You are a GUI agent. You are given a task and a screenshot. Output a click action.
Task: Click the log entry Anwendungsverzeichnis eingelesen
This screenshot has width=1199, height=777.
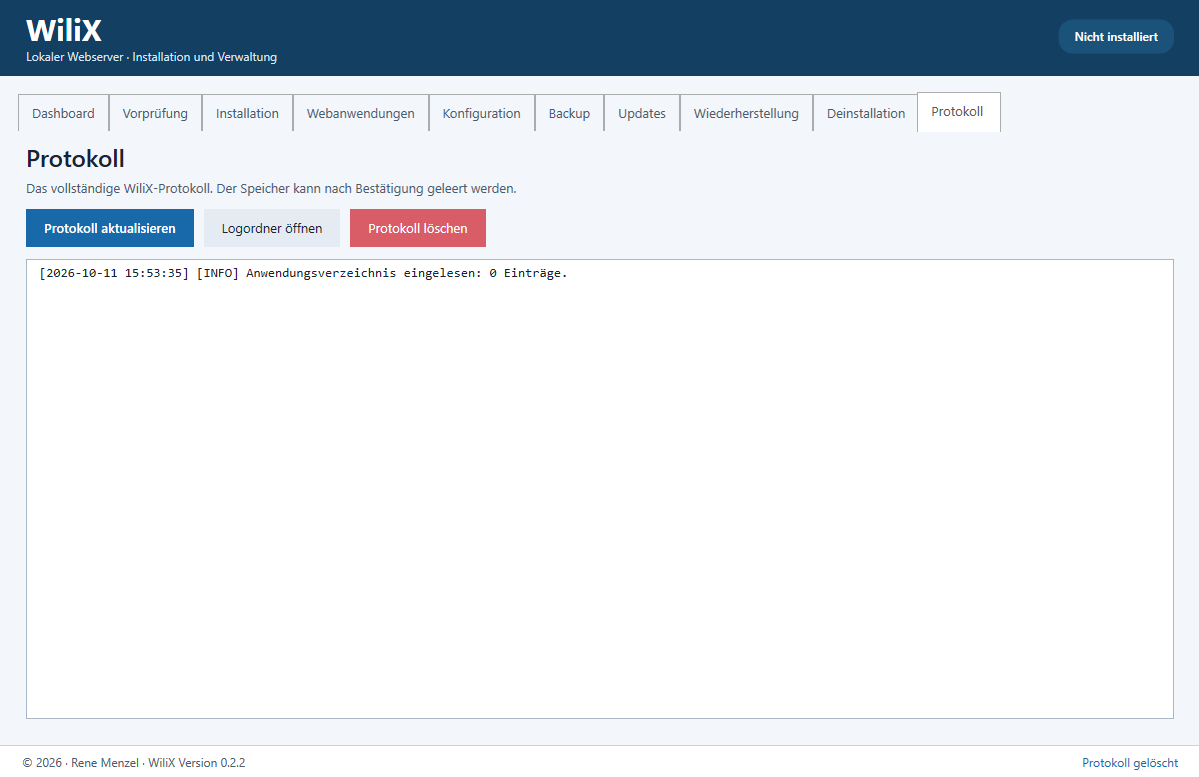tap(304, 273)
